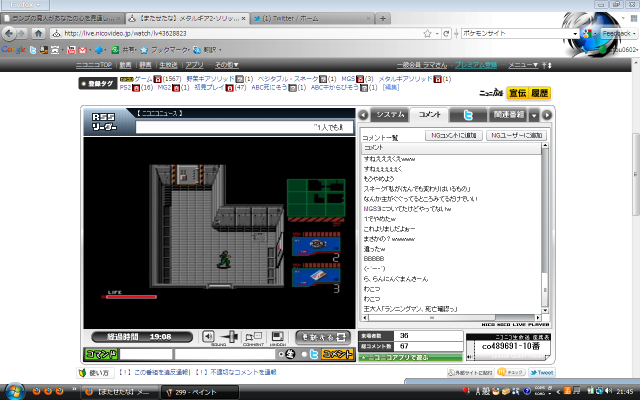The image size is (640, 400).
Task: Toggle the COMMENT display icon
Action: (x=253, y=337)
